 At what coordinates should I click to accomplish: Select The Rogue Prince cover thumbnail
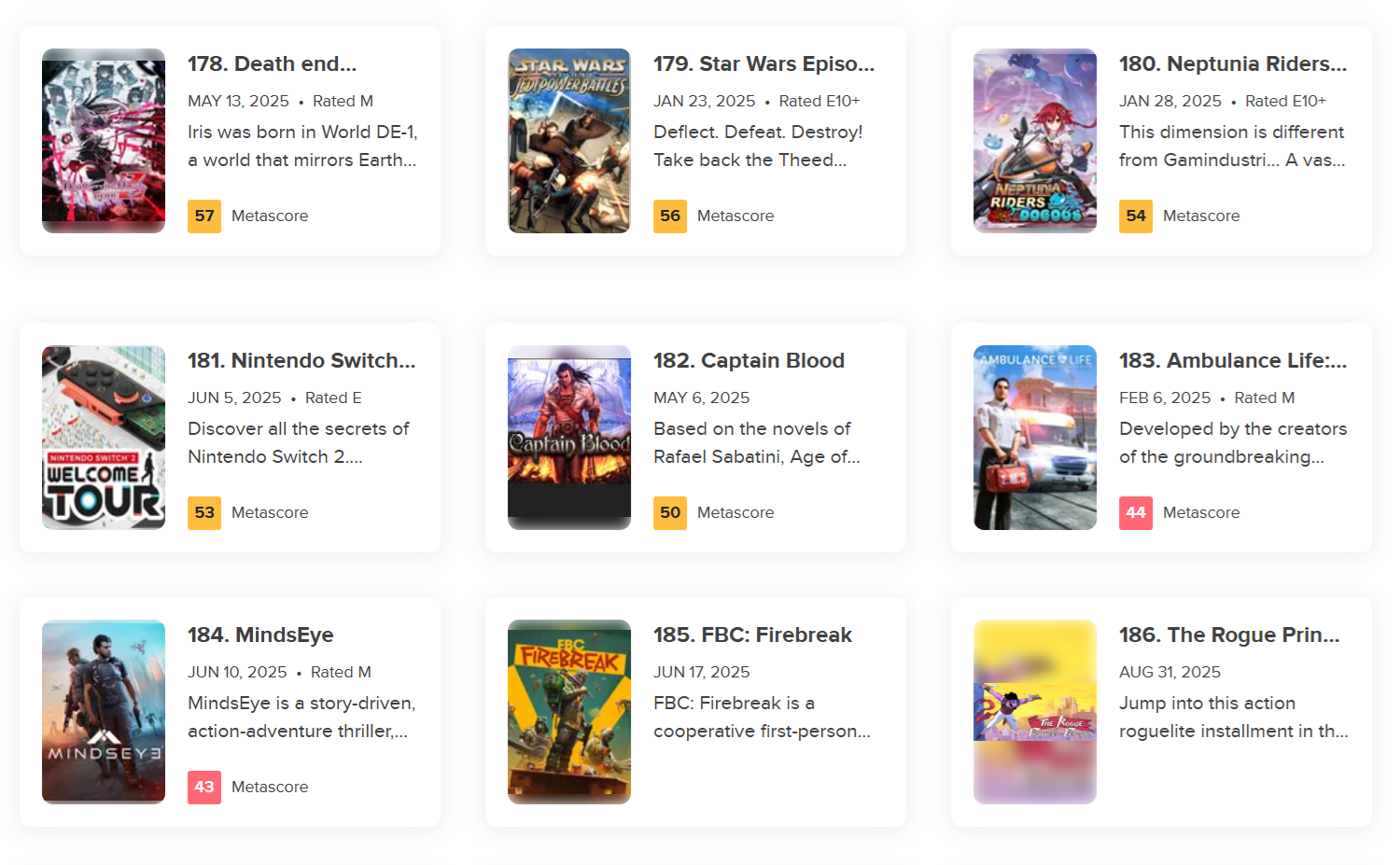point(1035,712)
